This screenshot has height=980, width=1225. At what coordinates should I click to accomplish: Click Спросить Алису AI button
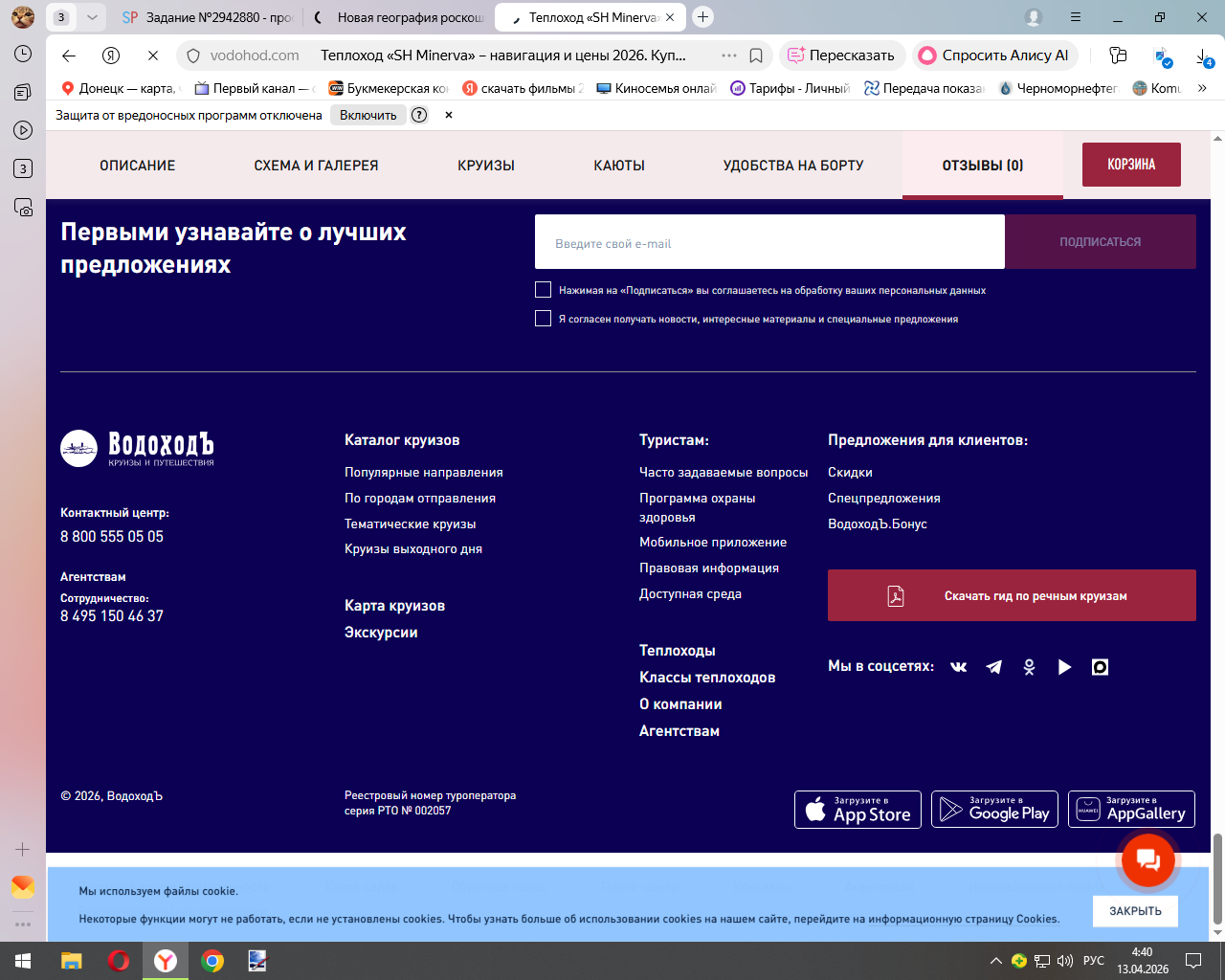pyautogui.click(x=994, y=56)
